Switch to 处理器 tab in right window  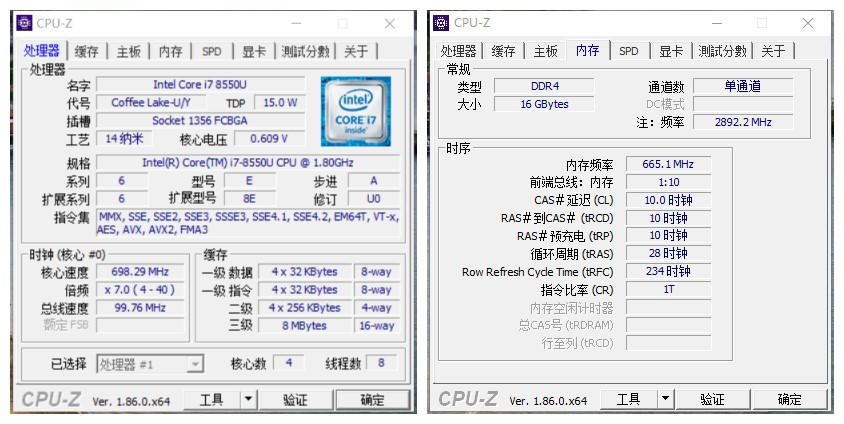[x=459, y=51]
